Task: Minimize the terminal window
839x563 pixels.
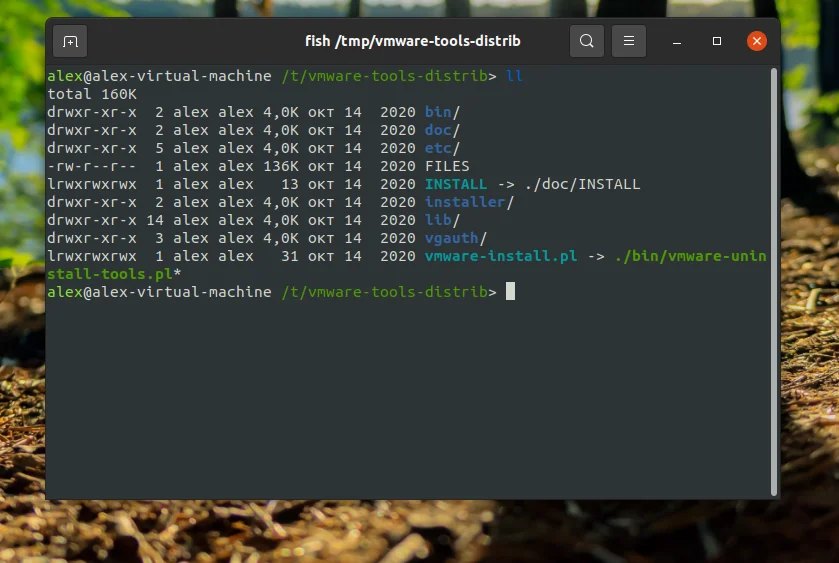Action: 677,41
